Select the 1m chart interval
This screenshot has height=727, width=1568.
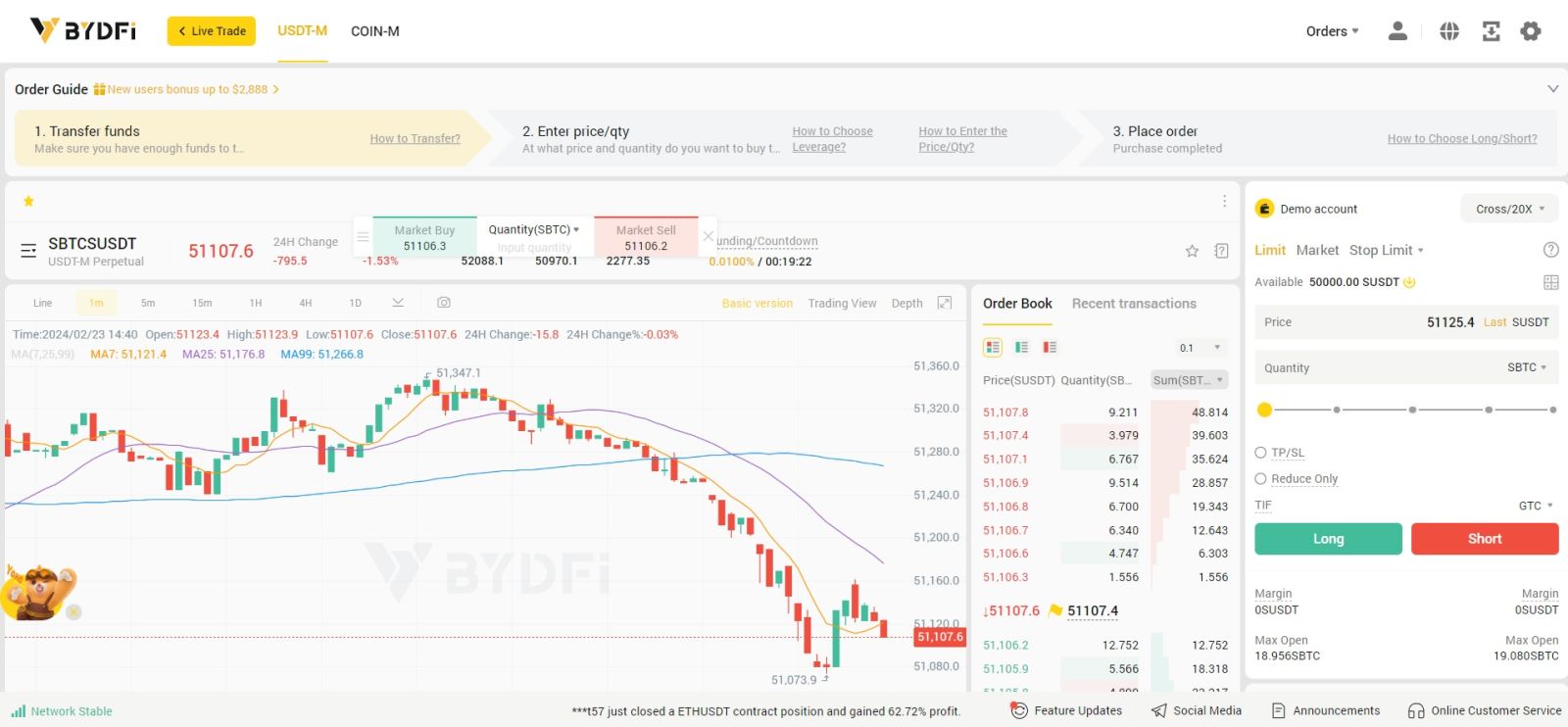tap(96, 303)
